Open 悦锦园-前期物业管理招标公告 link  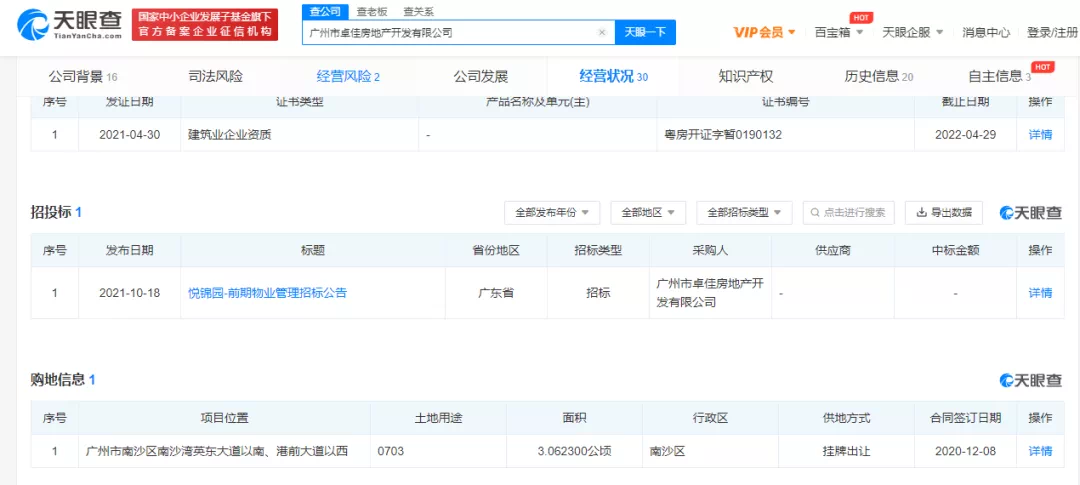[267, 293]
